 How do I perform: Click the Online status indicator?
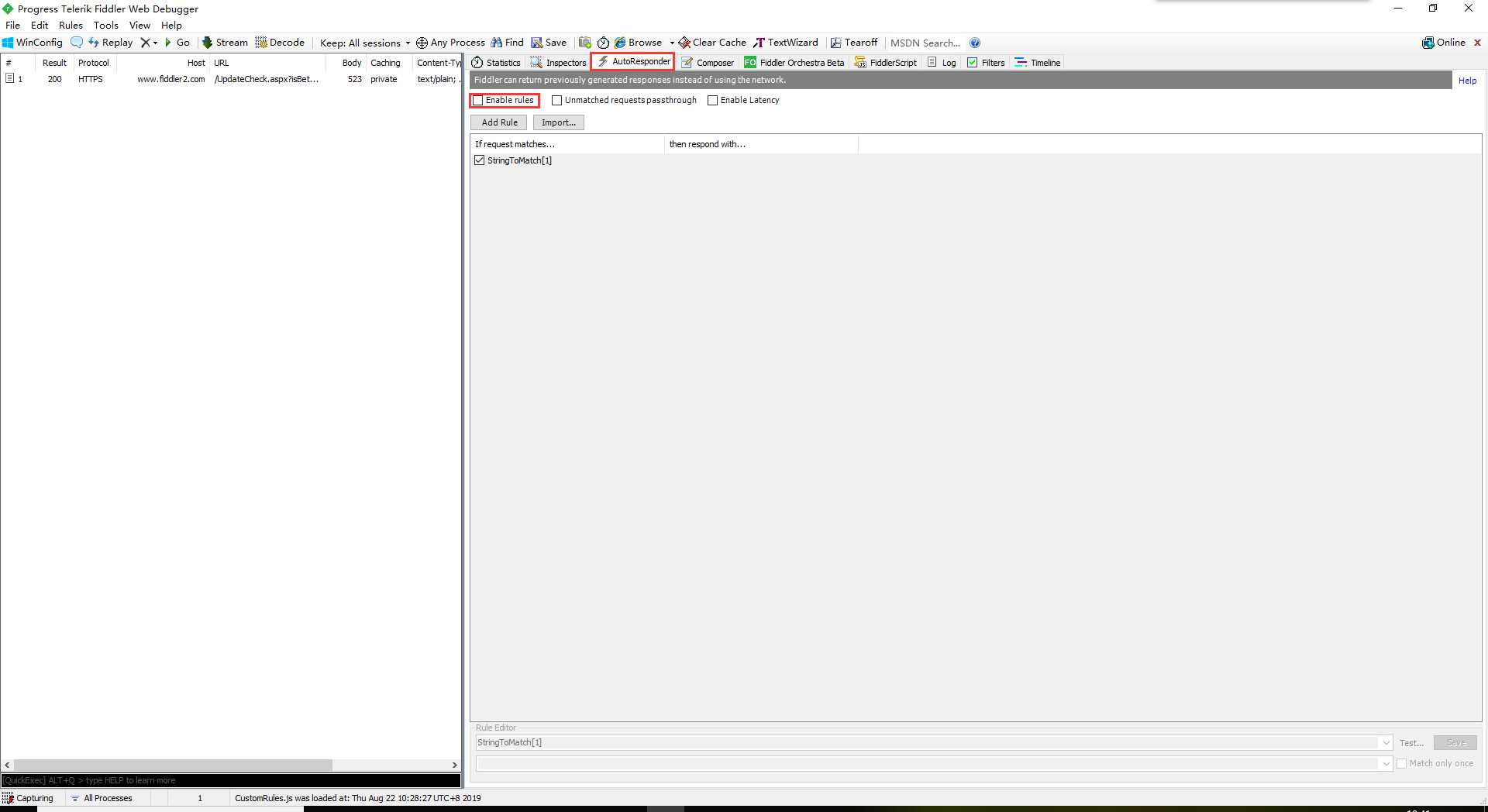[1444, 43]
